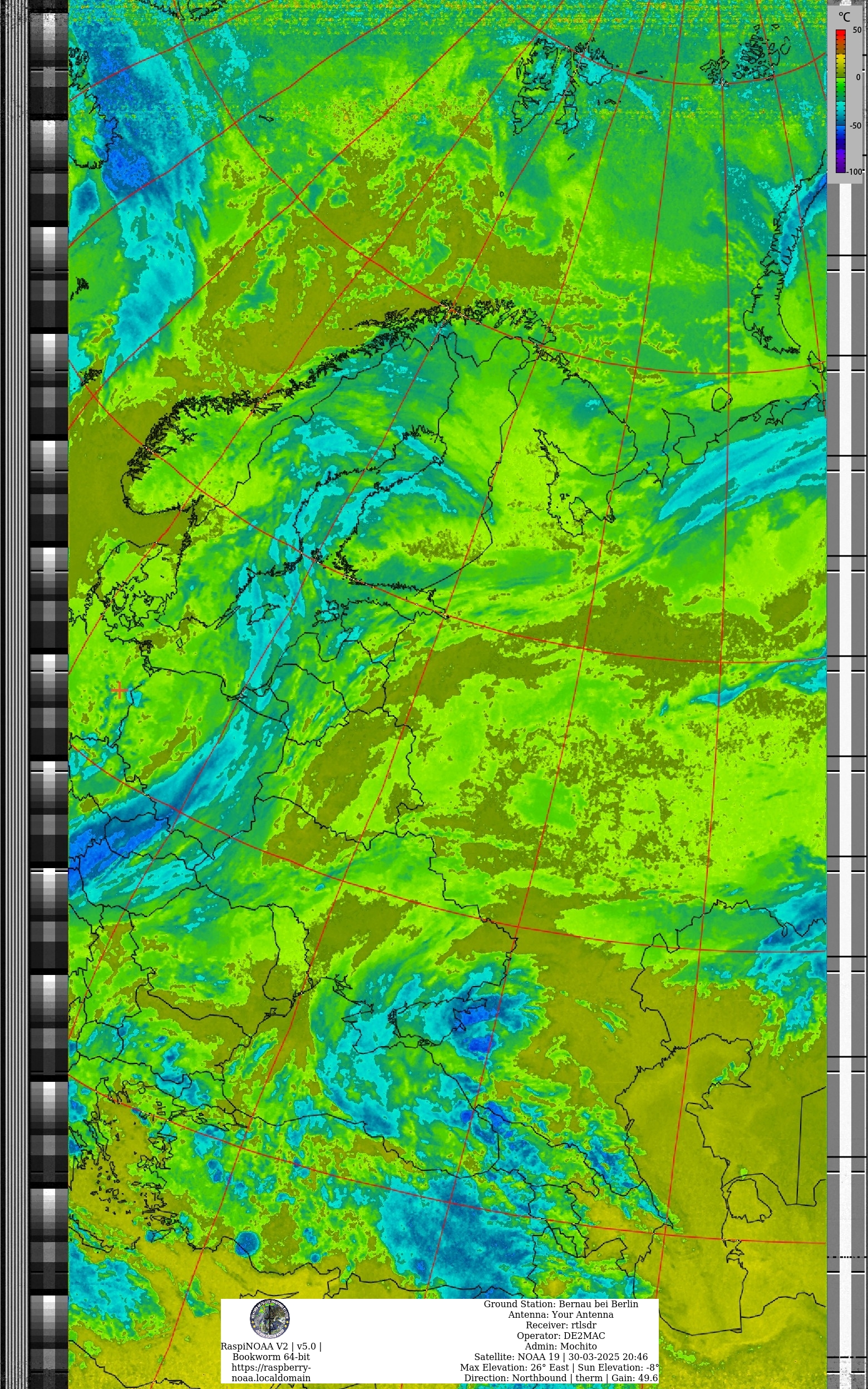
Task: Click 'Antenna: Your Antenna' line
Action: pos(561,1314)
